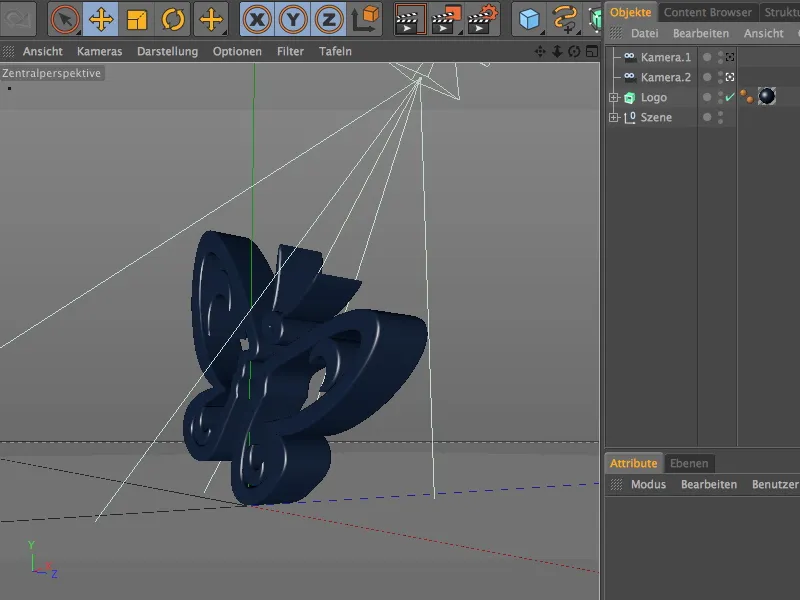The width and height of the screenshot is (800, 600).
Task: Expand the Szene object hierarchy
Action: point(614,117)
